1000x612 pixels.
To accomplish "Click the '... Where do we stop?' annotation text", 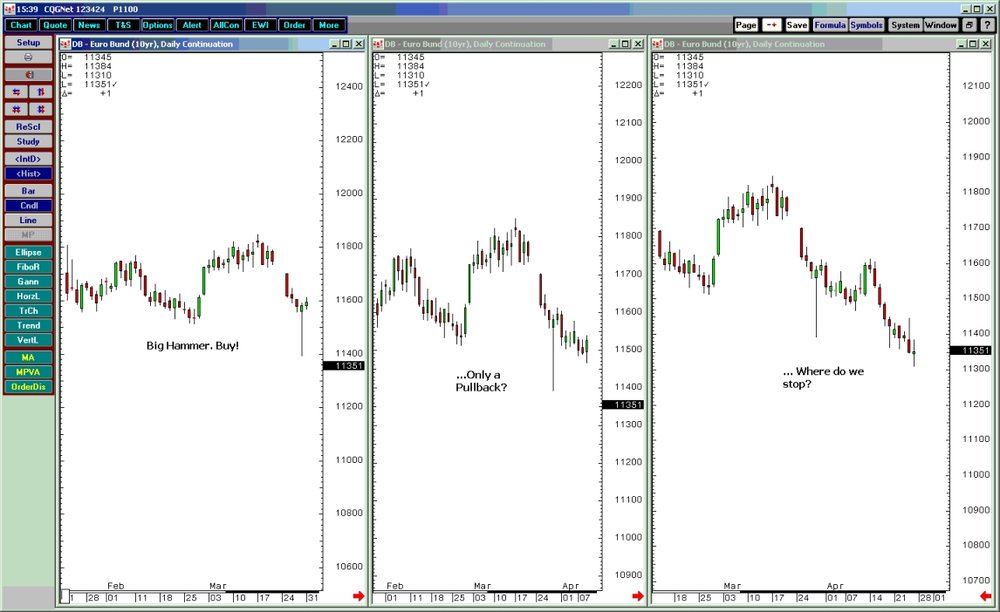I will coord(823,377).
